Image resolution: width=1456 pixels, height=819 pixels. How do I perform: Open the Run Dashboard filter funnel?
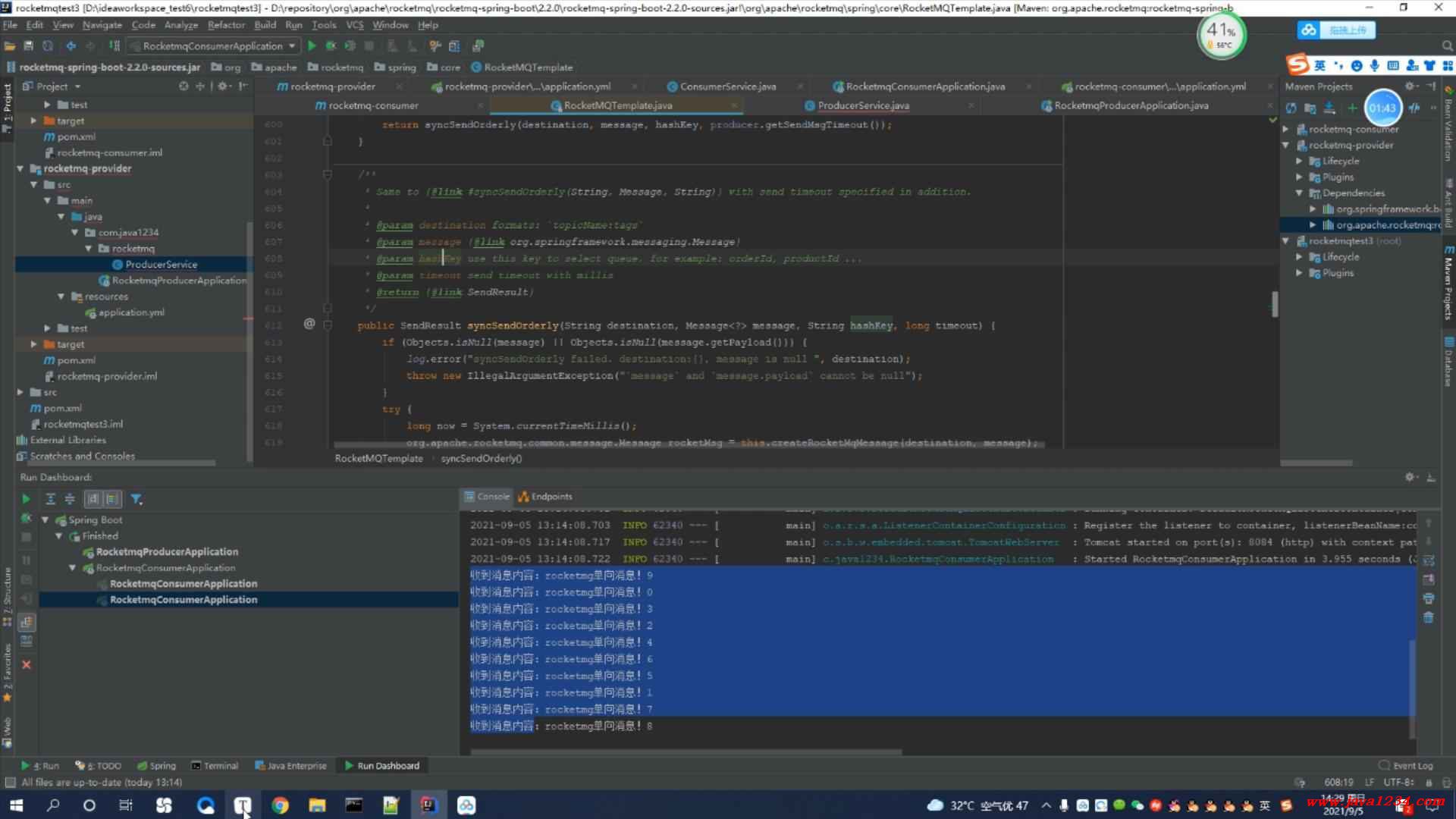point(136,499)
